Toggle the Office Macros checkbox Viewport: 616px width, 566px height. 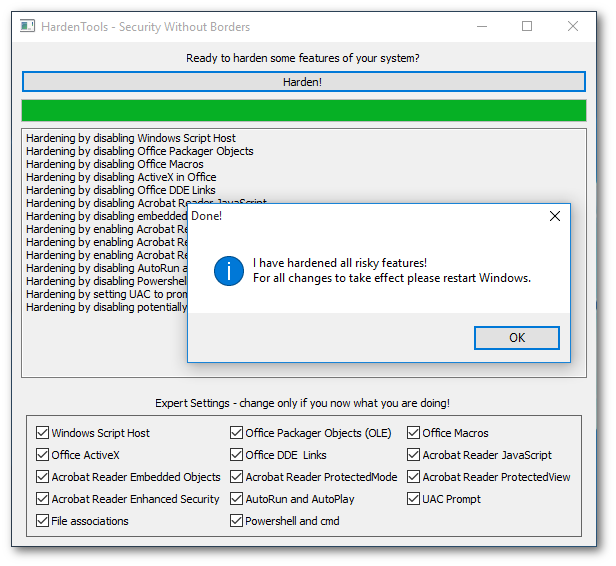pos(413,432)
